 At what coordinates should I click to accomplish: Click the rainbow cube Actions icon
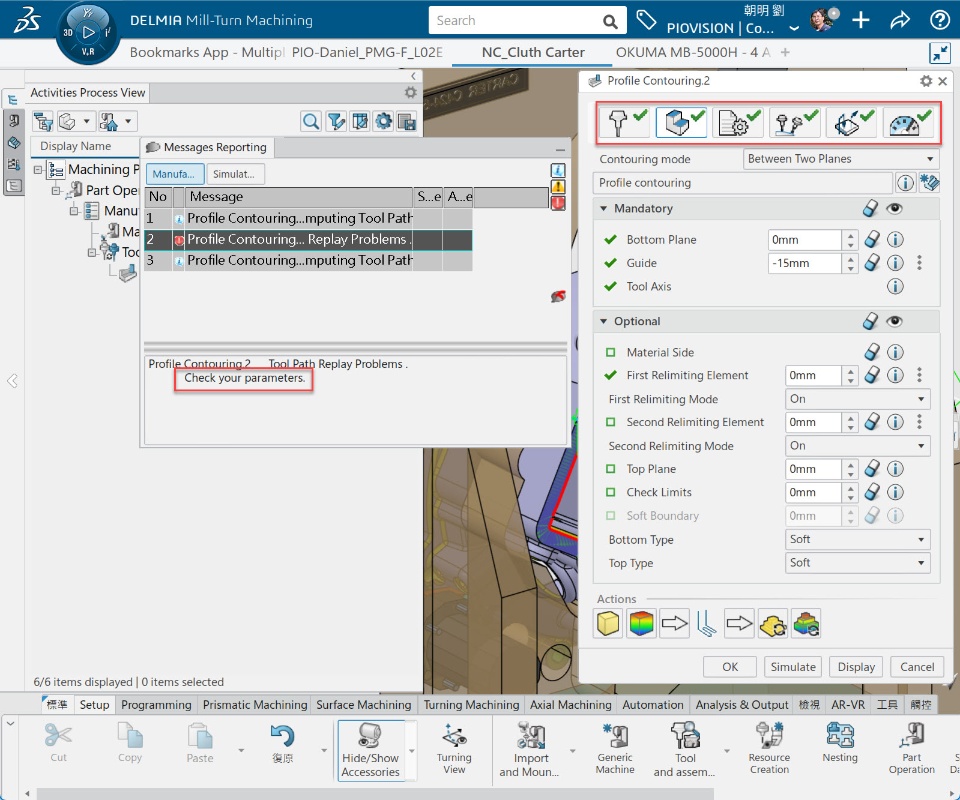[x=641, y=624]
